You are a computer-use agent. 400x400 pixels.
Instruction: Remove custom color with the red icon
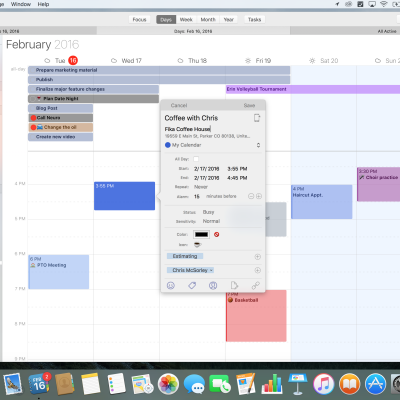(217, 235)
